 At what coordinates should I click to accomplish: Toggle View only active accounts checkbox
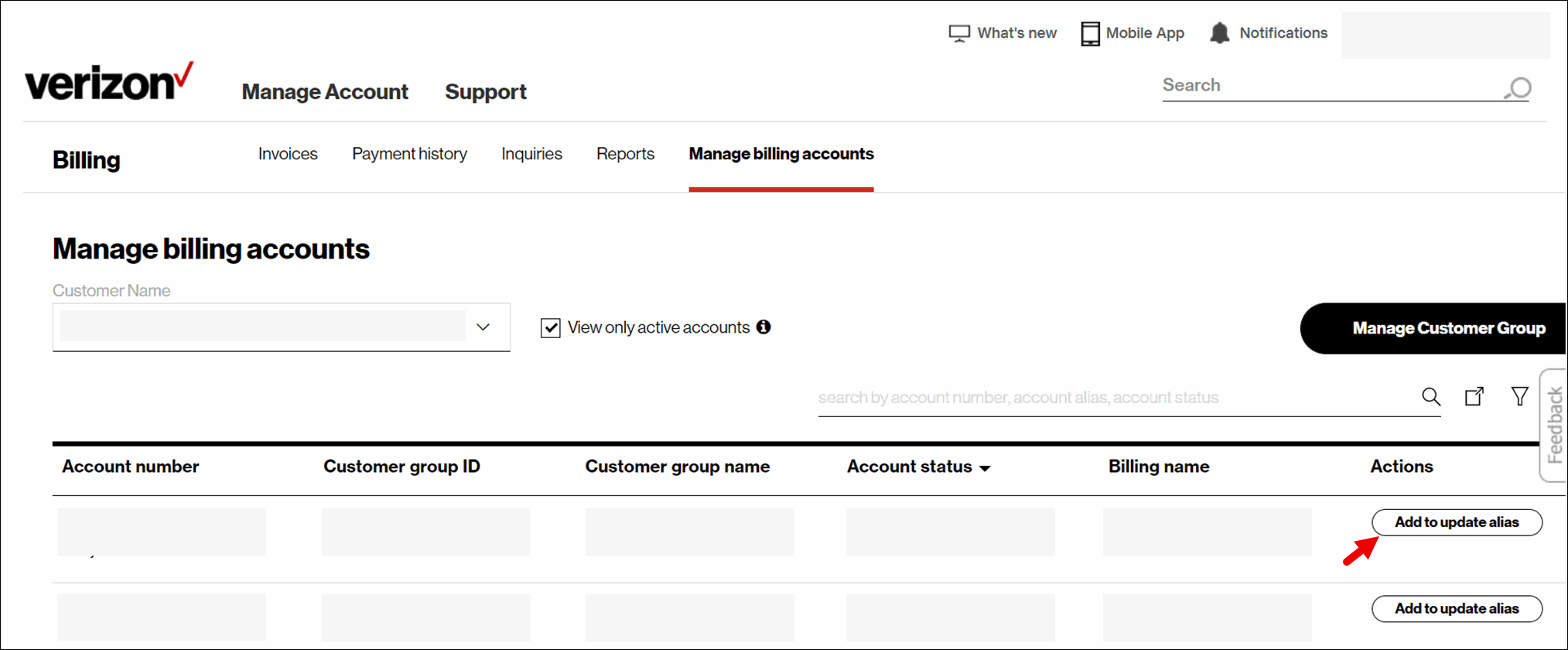coord(551,328)
